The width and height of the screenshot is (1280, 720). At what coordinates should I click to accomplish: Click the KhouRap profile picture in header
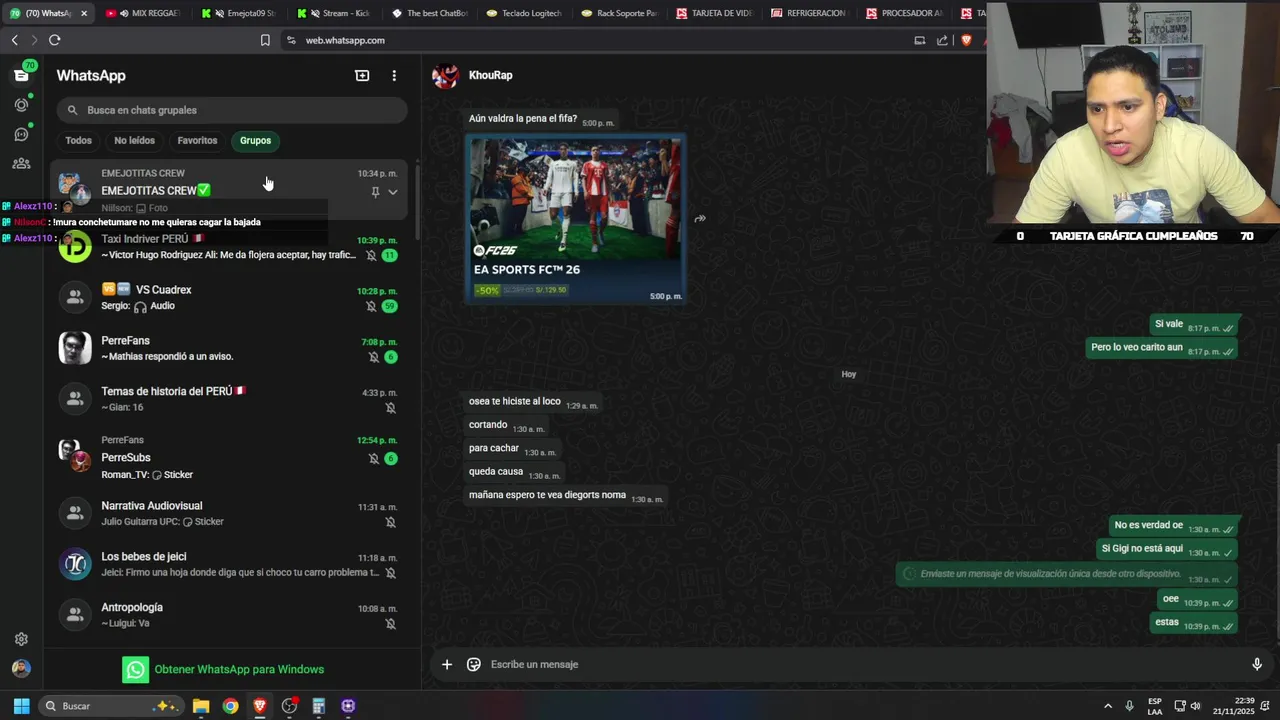pos(445,76)
